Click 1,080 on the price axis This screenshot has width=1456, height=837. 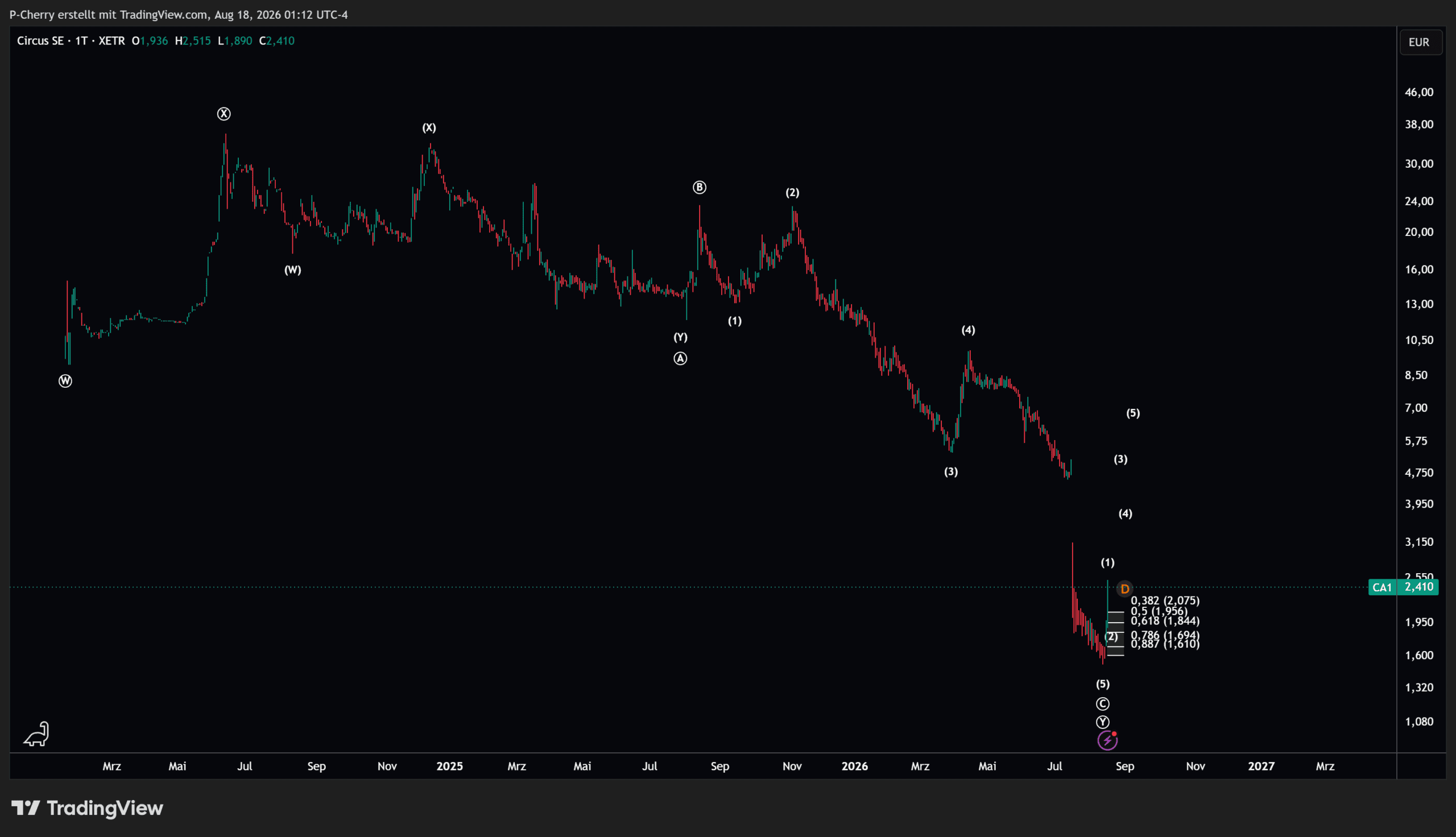1418,722
